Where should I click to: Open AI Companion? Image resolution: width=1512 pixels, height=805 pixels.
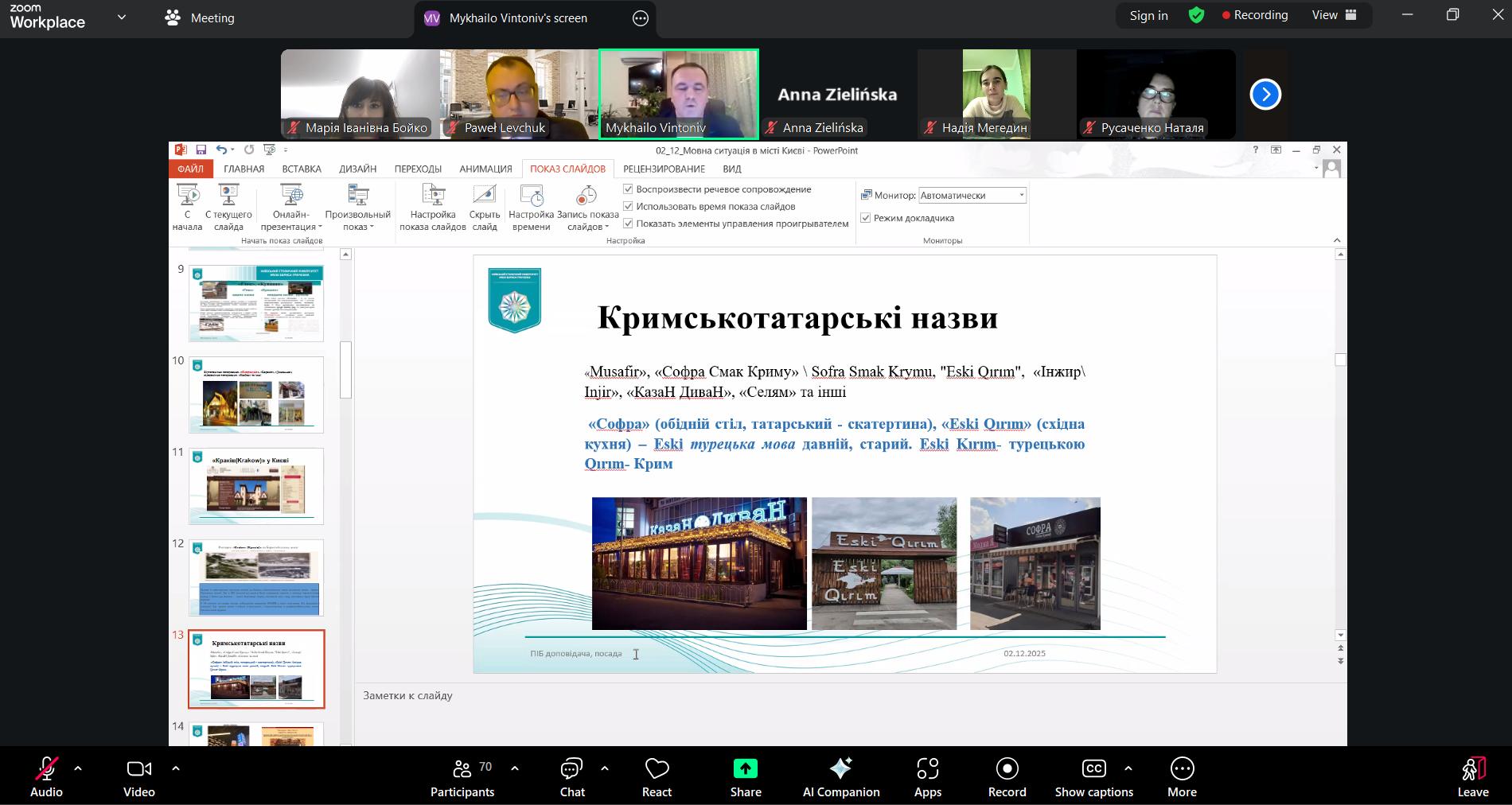840,768
